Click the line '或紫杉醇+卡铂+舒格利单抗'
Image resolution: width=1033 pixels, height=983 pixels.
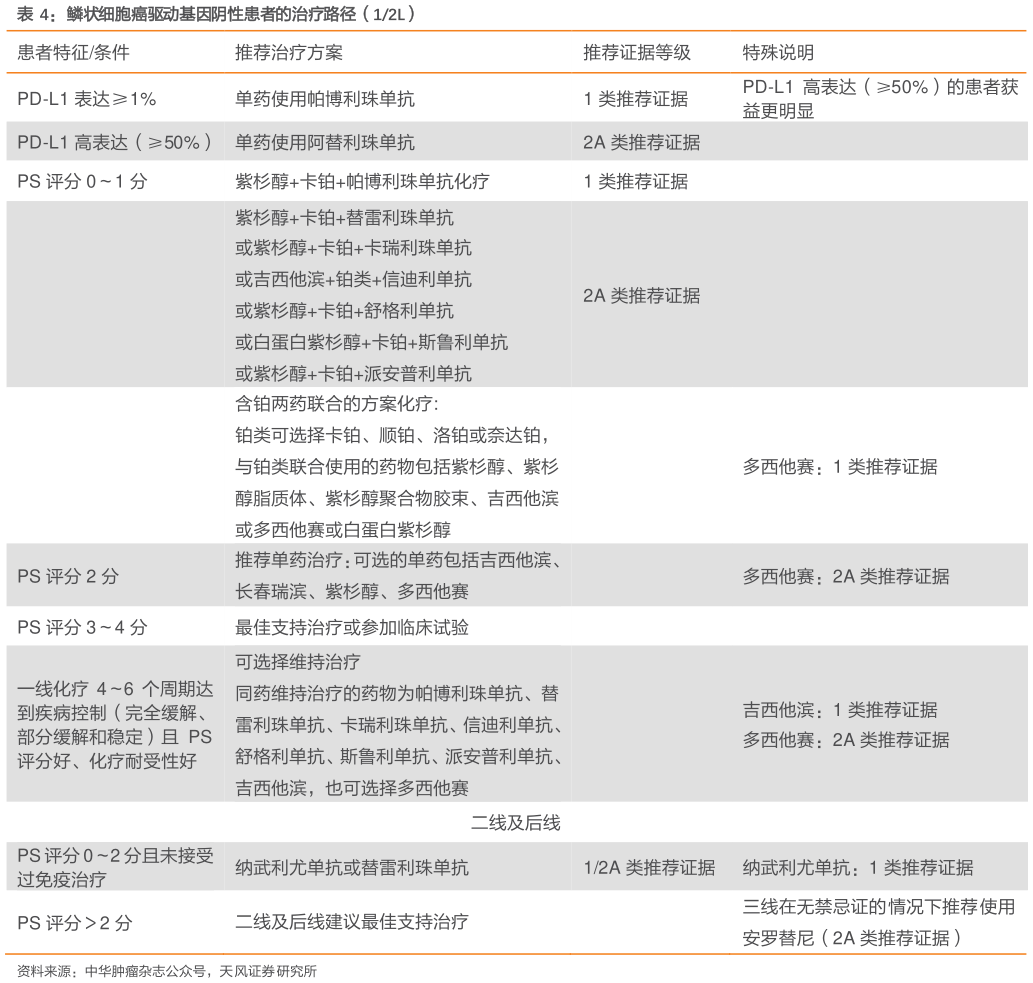344,311
